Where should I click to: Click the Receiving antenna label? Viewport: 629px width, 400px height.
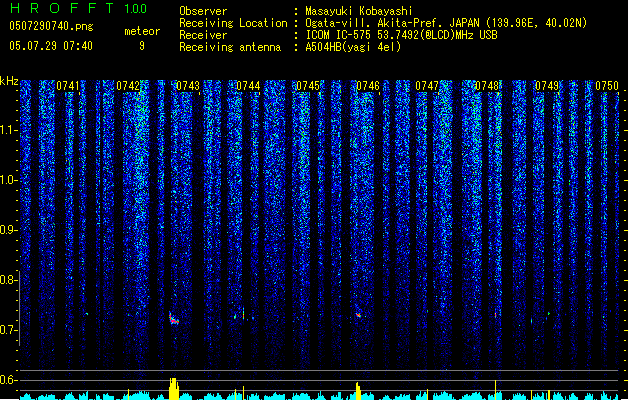coord(230,47)
